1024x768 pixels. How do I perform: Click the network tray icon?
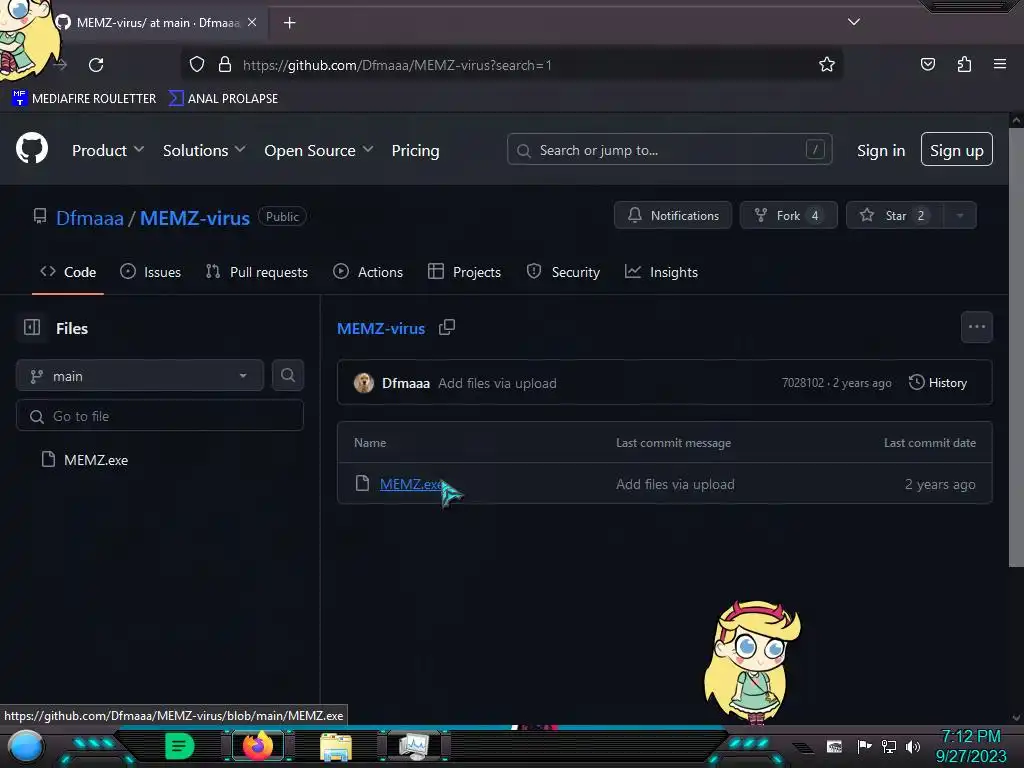tap(888, 746)
